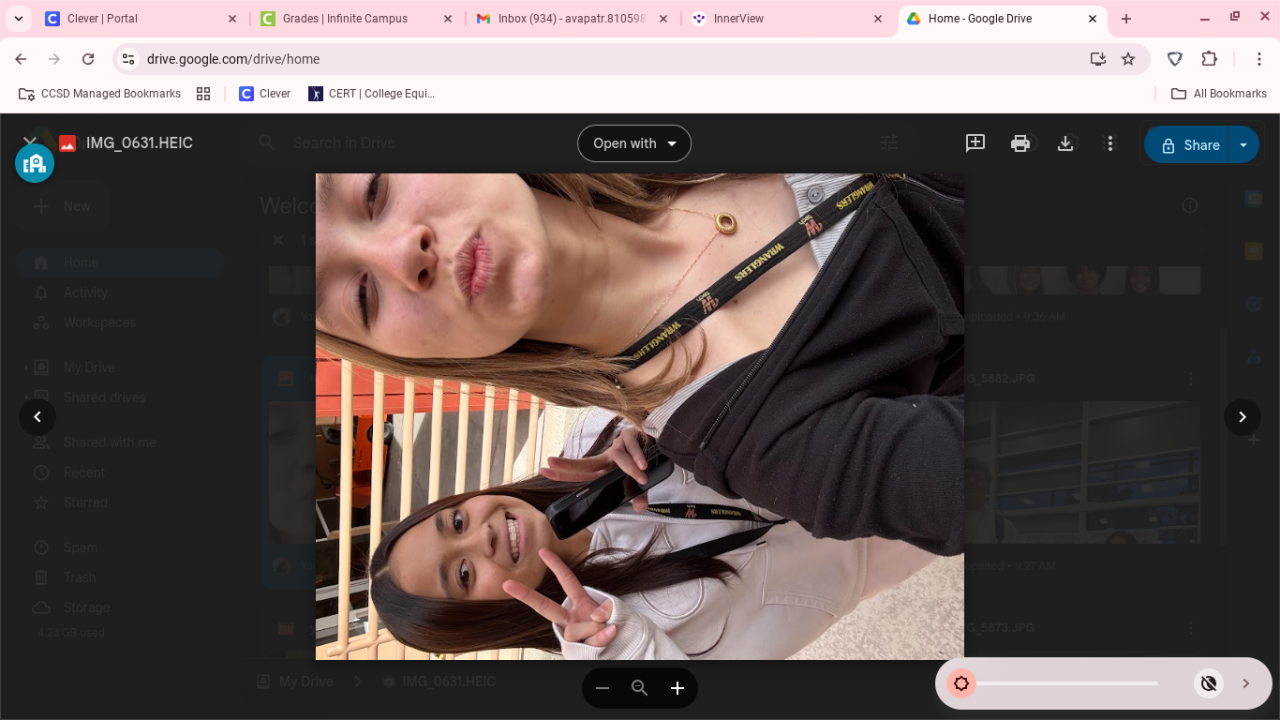This screenshot has width=1280, height=720.
Task: Expand the Share options dropdown arrow
Action: click(1243, 144)
